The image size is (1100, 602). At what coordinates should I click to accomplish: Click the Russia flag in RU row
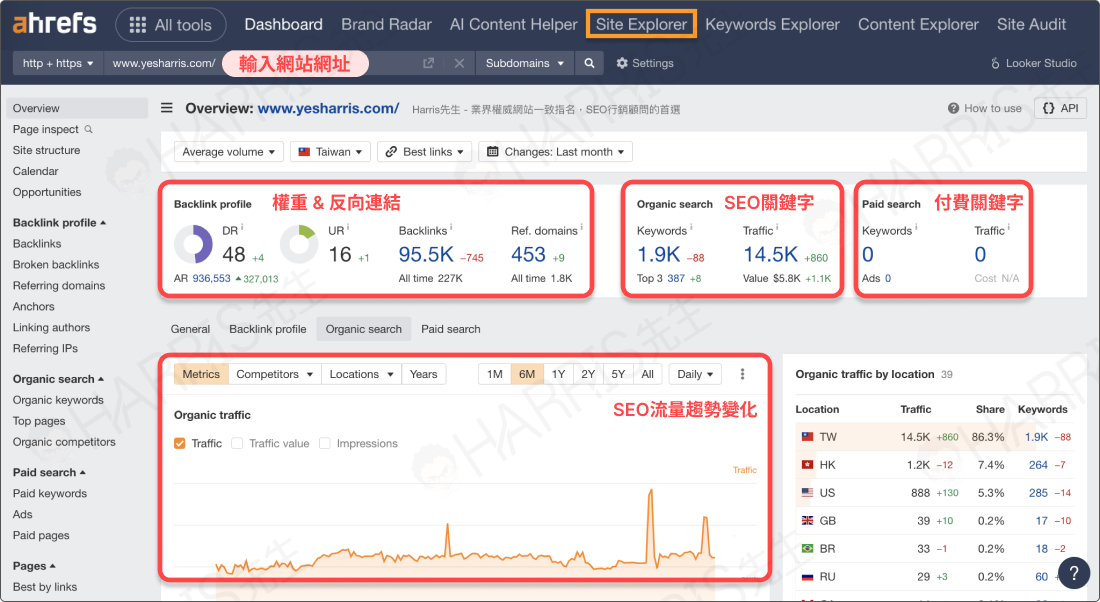(807, 577)
